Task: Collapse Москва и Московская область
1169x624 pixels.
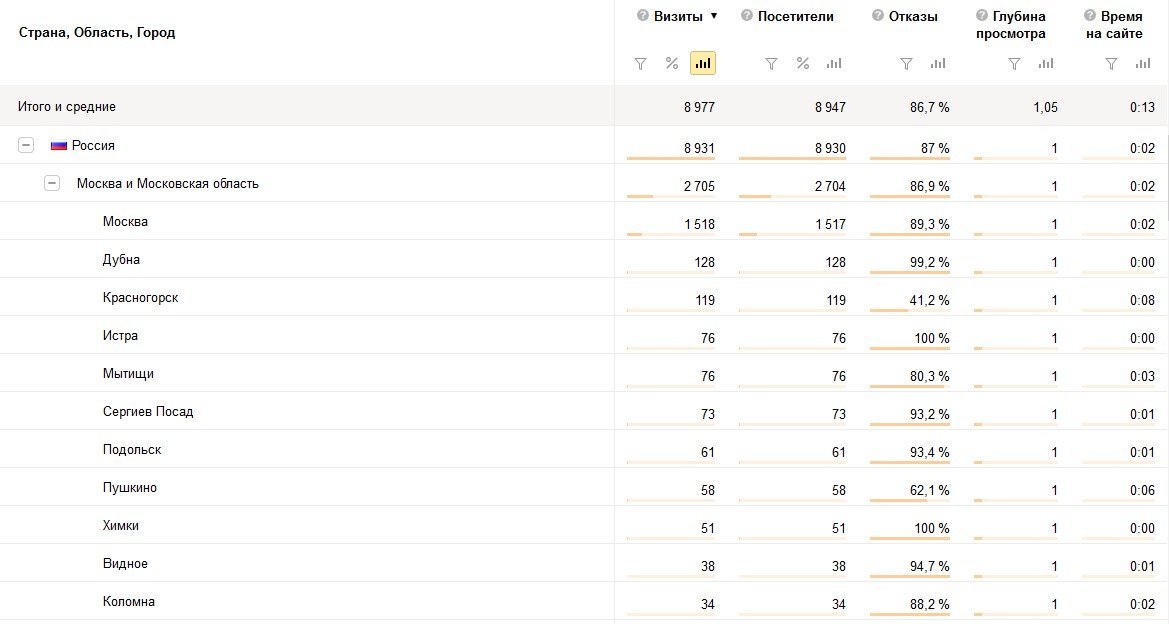Action: [52, 183]
